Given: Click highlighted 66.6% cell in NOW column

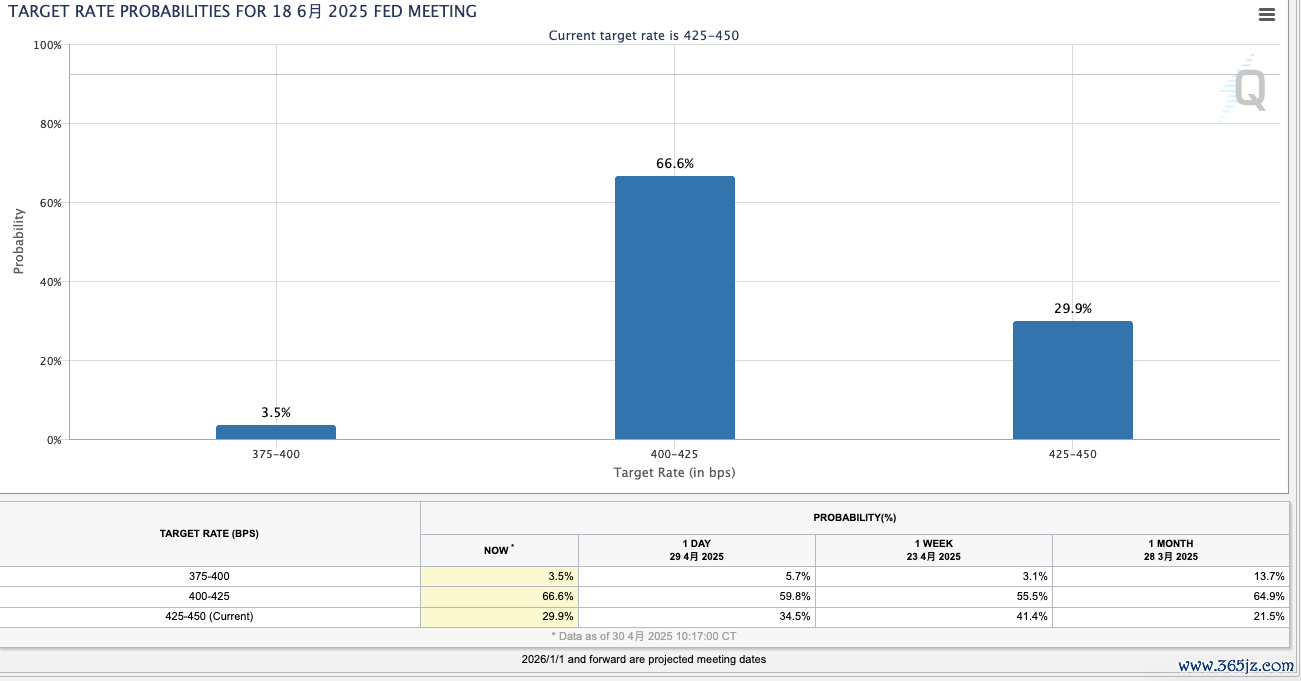Looking at the screenshot, I should (x=499, y=597).
